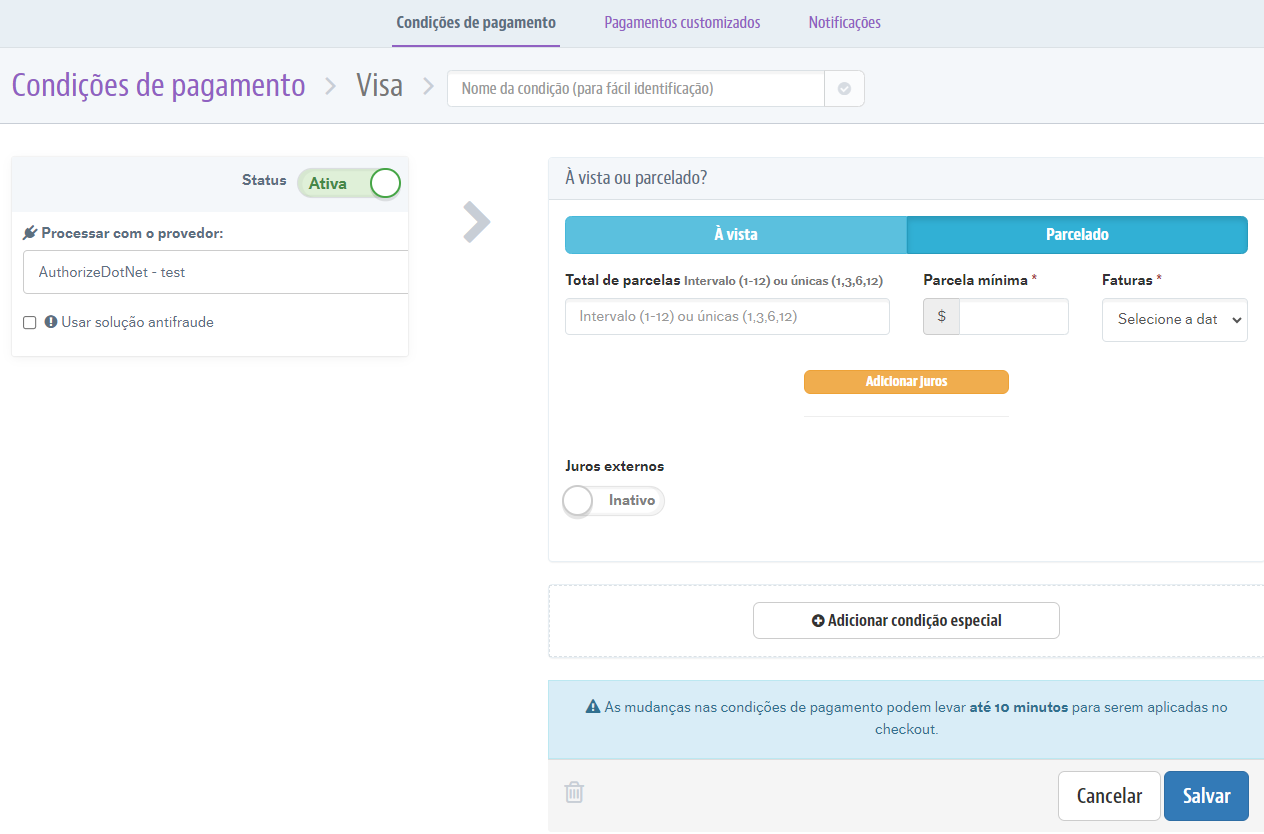Switch to the Pagamentos customizados tab
This screenshot has width=1264, height=834.
point(682,22)
